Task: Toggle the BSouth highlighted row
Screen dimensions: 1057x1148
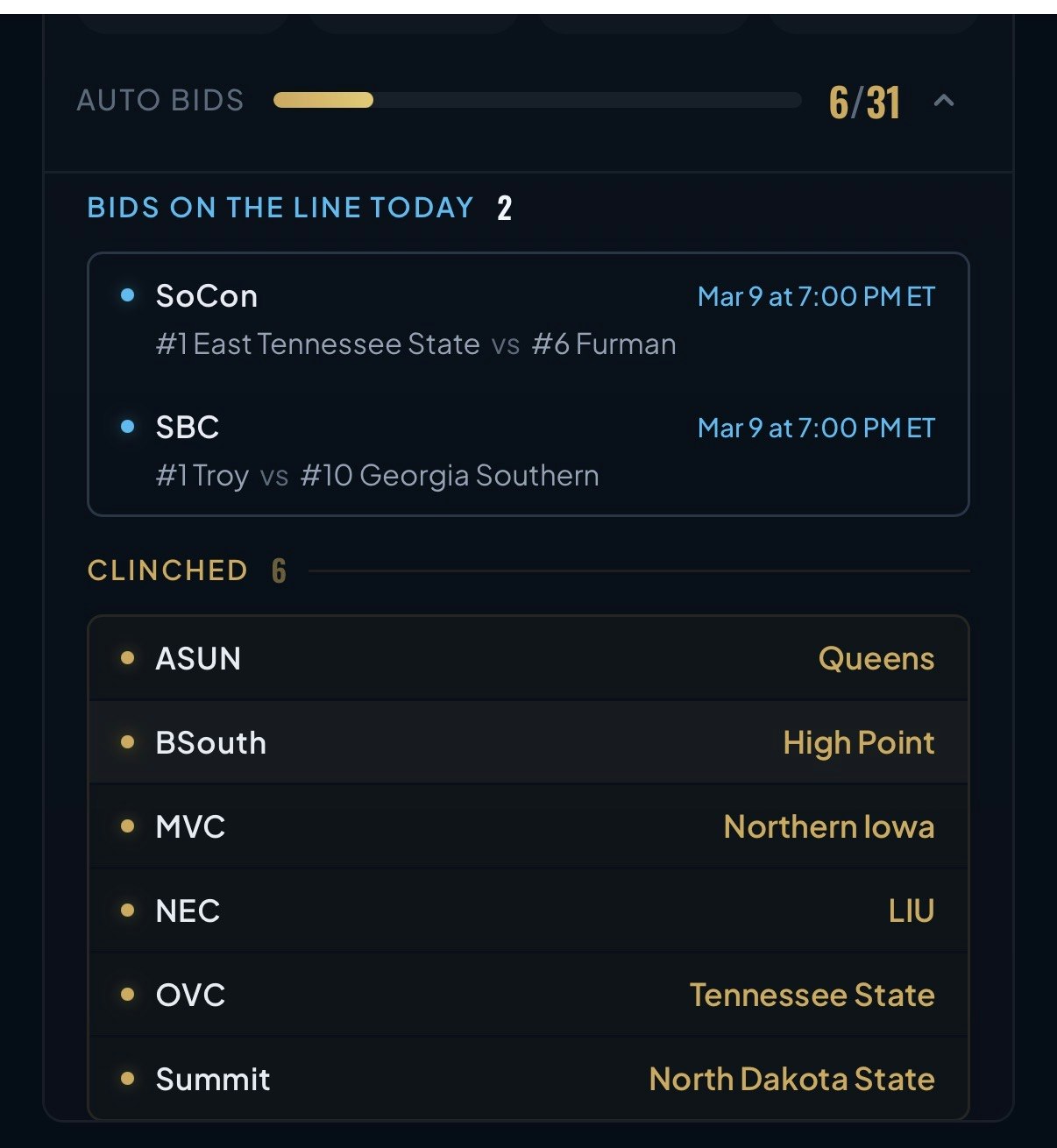Action: click(526, 741)
